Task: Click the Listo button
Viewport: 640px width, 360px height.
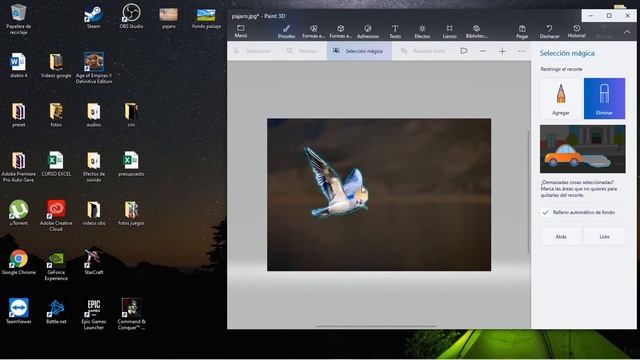Action: coord(604,237)
